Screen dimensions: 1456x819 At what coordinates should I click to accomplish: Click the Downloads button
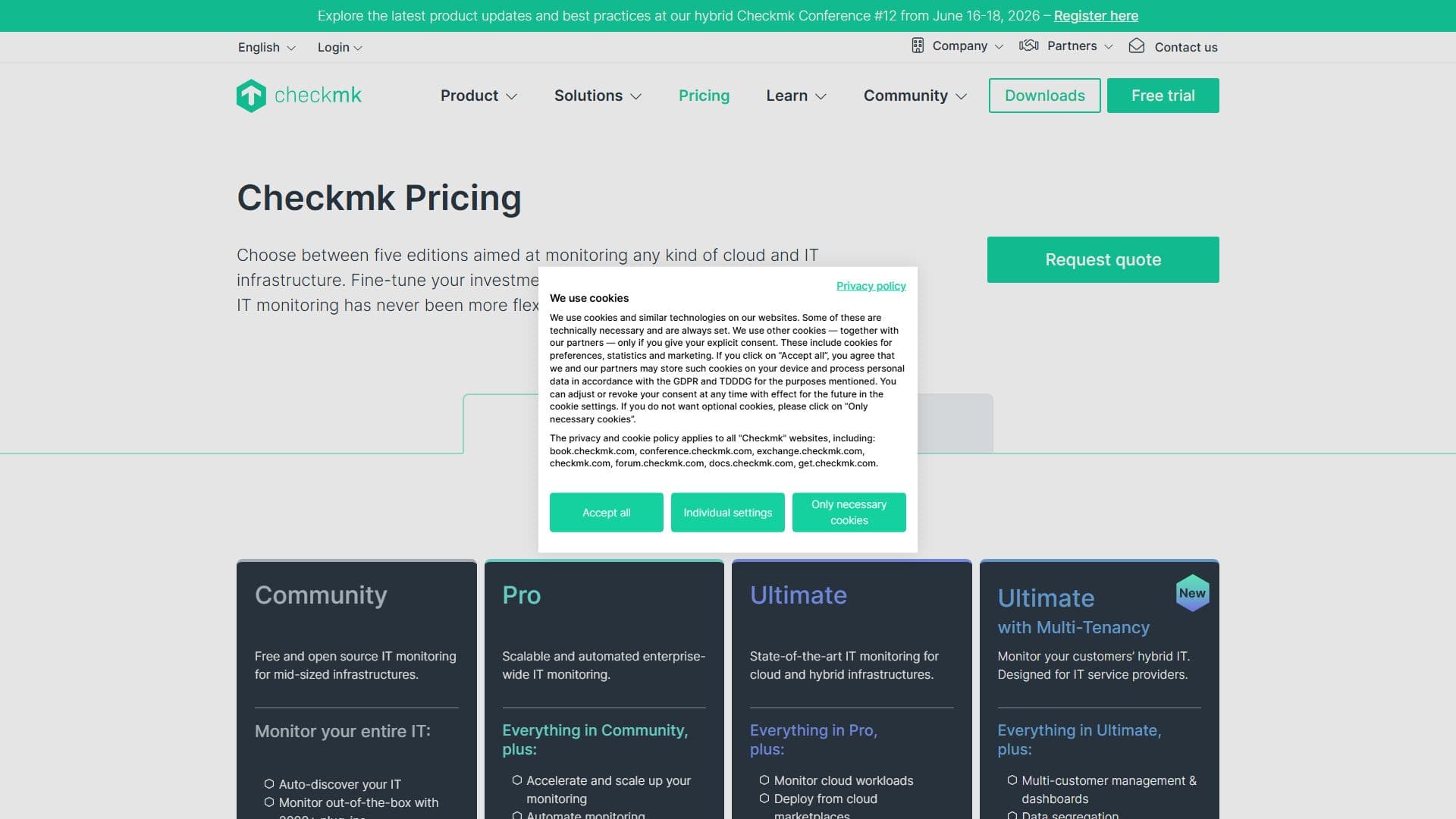click(x=1044, y=96)
